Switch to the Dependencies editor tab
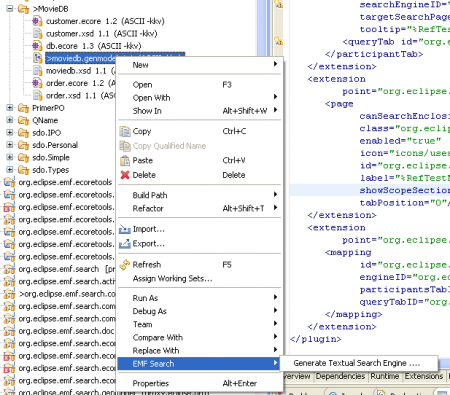This screenshot has height=395, width=450. click(x=340, y=376)
